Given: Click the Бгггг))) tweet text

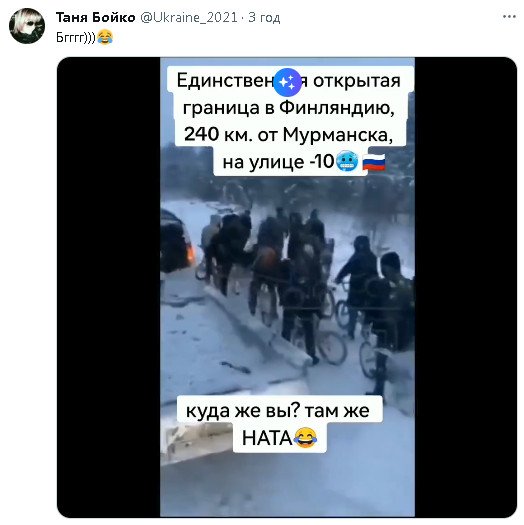Looking at the screenshot, I should 76,37.
